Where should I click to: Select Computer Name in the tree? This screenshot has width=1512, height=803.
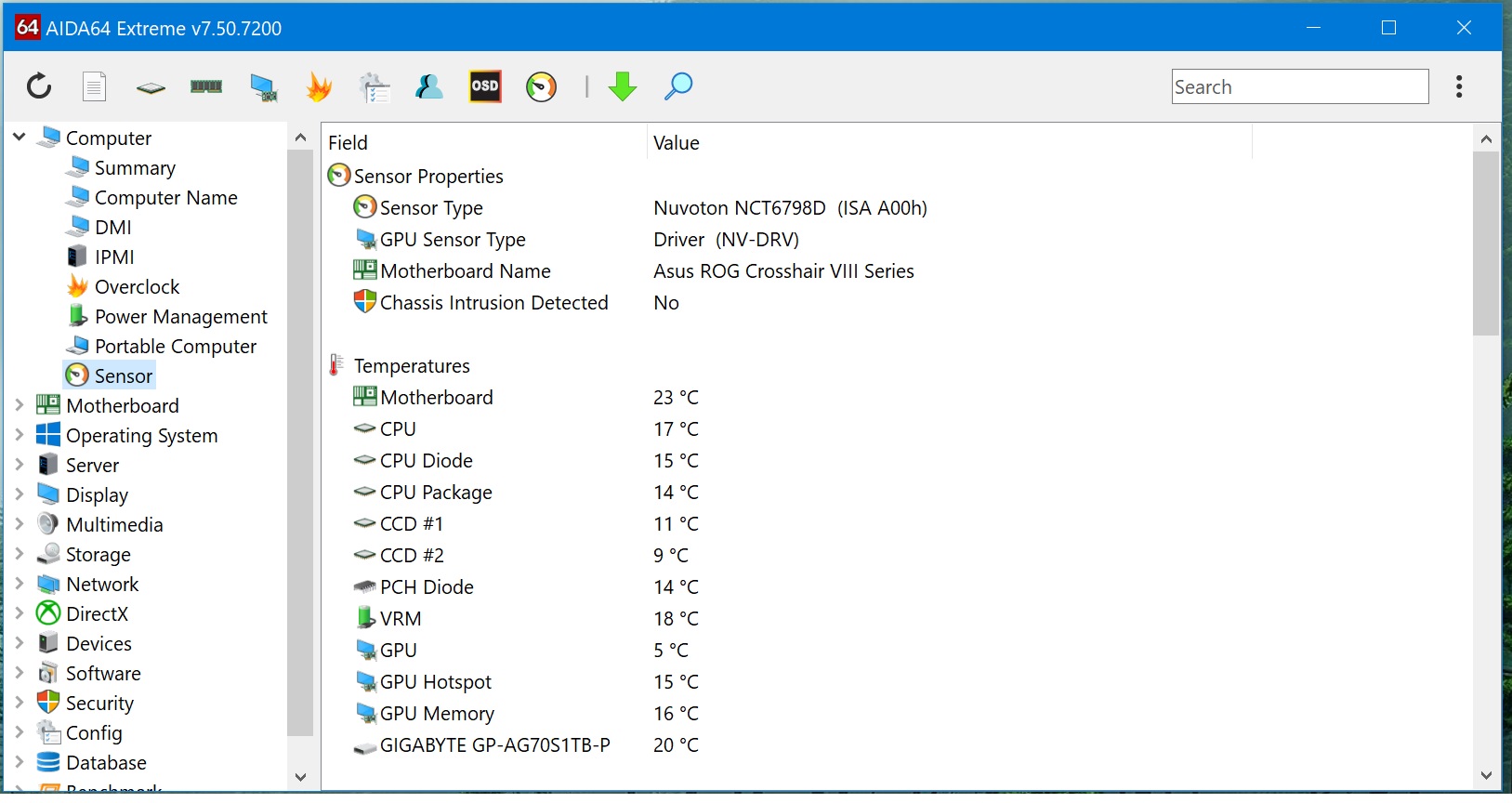(x=165, y=197)
